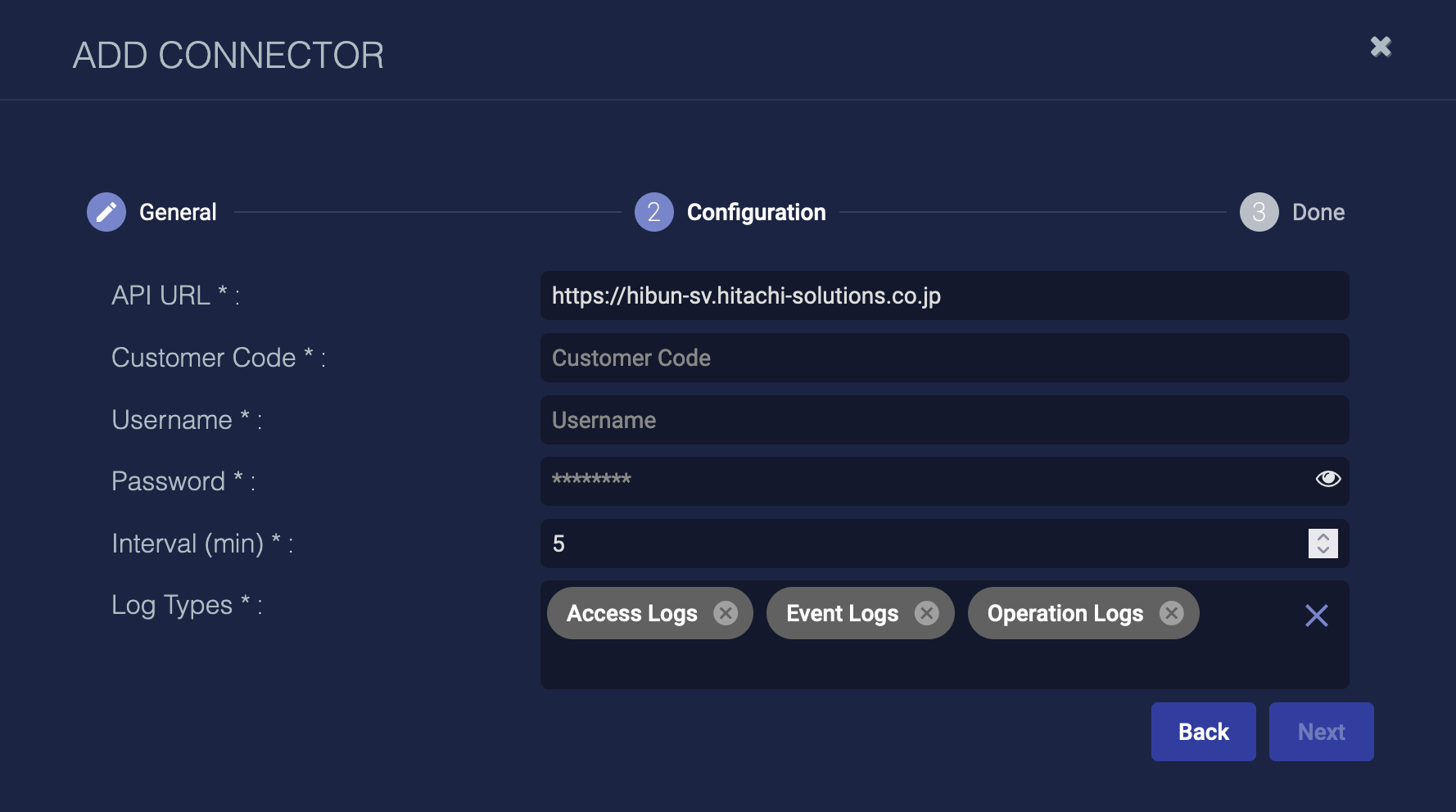
Task: Decrease the interval with down arrow
Action: pyautogui.click(x=1323, y=550)
